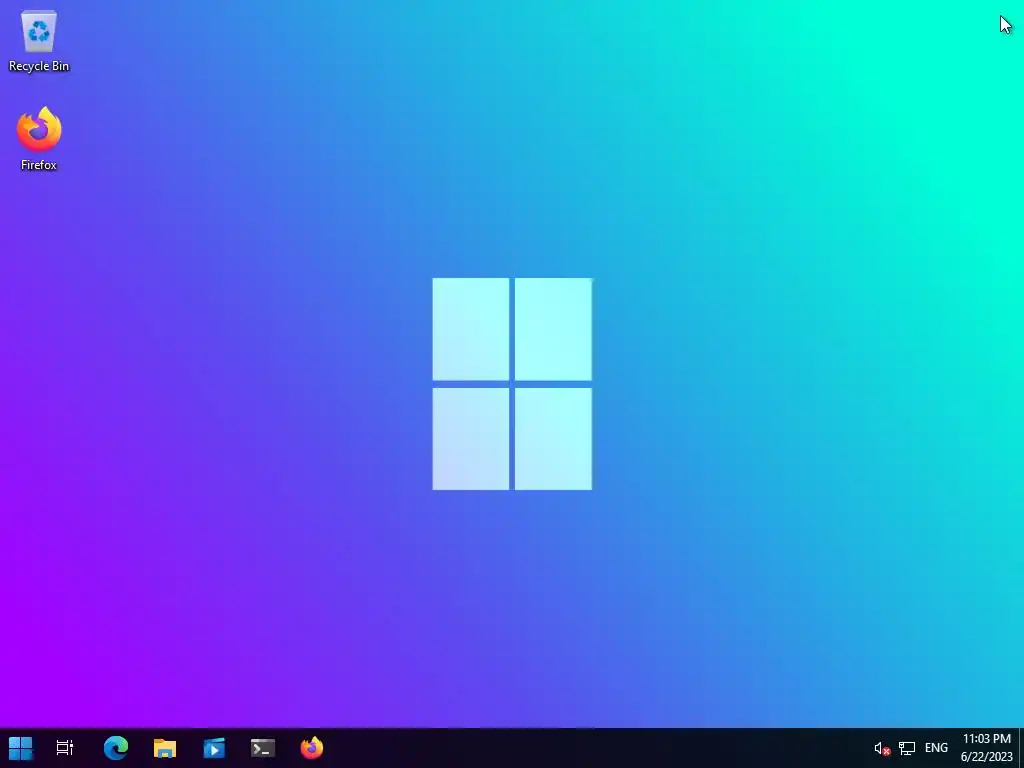This screenshot has width=1024, height=768.
Task: Select the Recycle Bin desktop icon
Action: [x=39, y=40]
